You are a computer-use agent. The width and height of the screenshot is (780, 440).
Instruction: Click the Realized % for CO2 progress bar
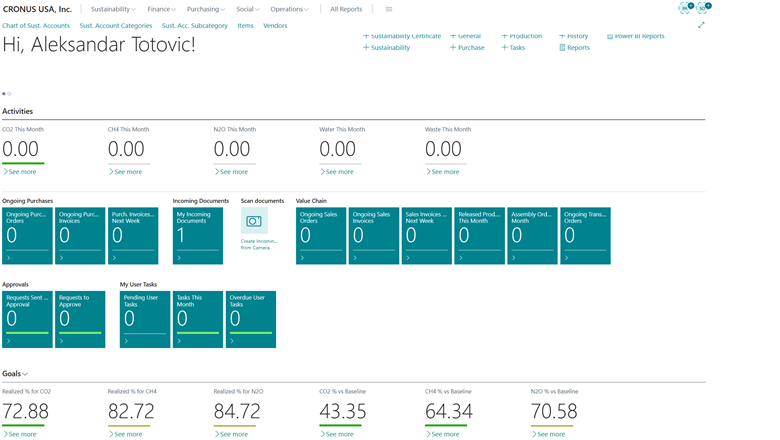point(23,426)
